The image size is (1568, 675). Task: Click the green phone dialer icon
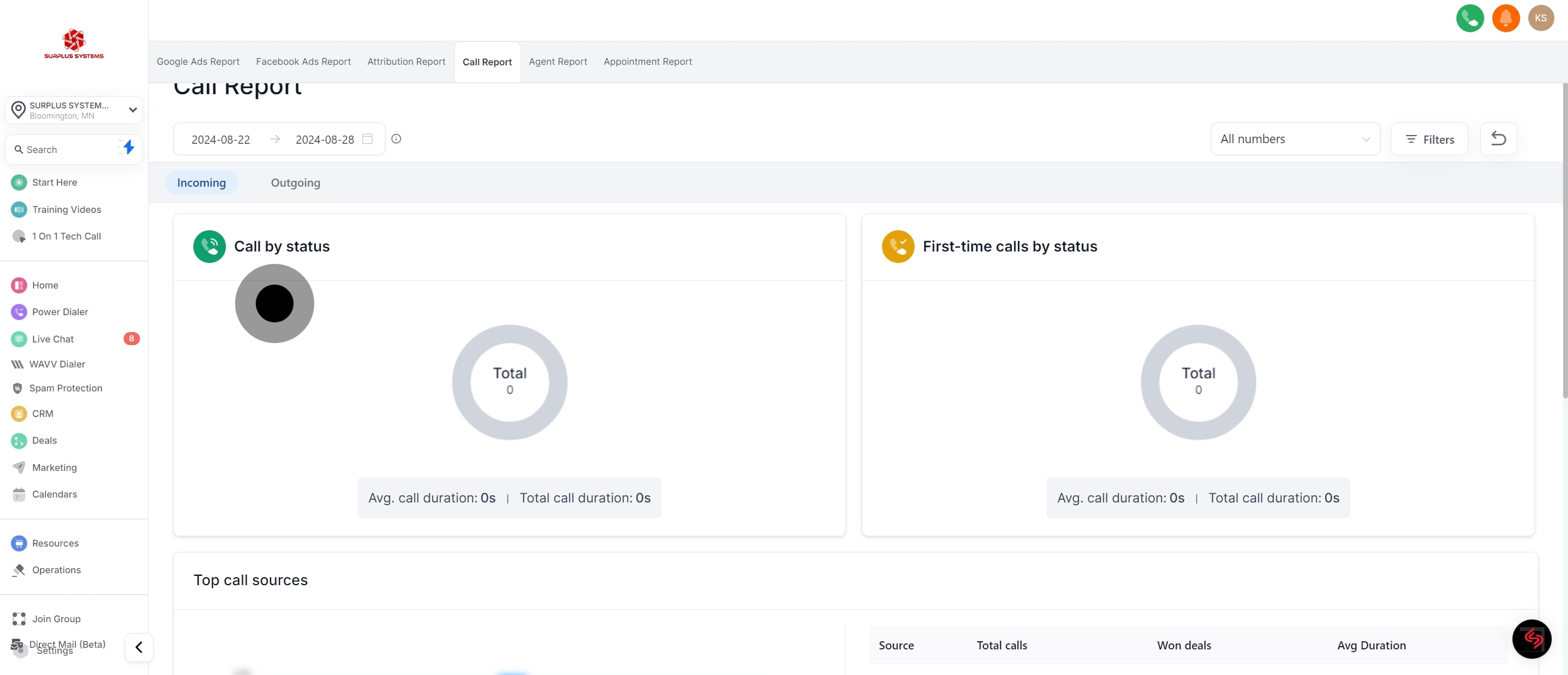click(x=1469, y=19)
